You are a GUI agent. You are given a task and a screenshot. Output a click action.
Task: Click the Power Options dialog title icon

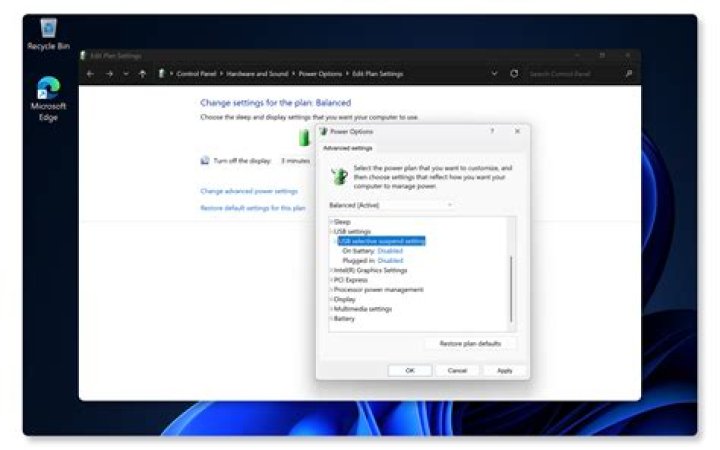323,131
